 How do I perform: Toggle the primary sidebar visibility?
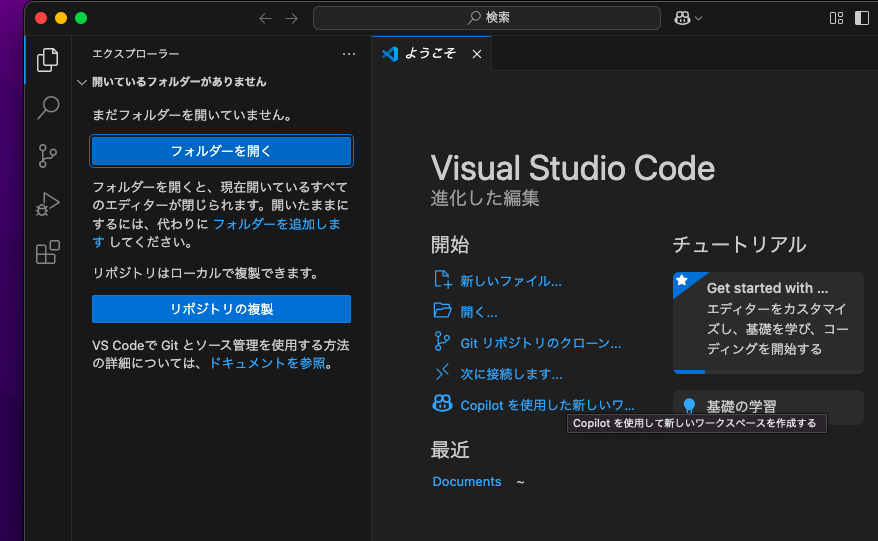(x=861, y=18)
